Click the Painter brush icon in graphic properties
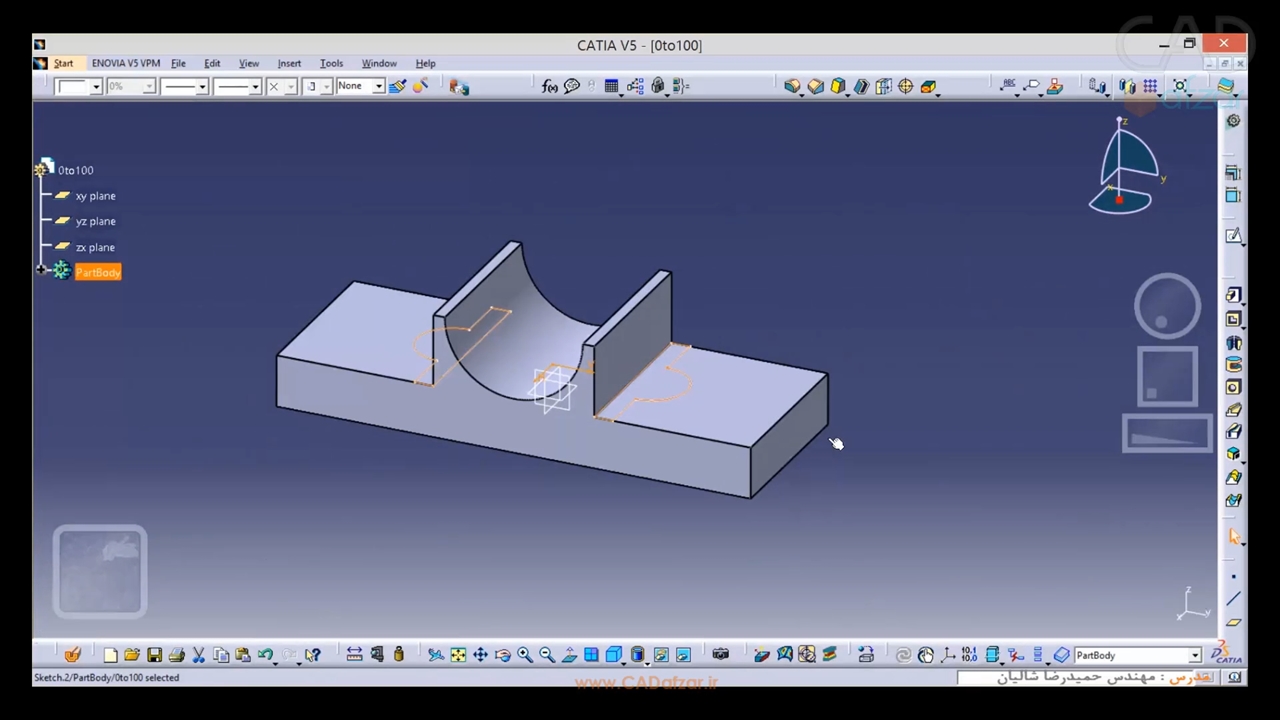 [x=397, y=87]
